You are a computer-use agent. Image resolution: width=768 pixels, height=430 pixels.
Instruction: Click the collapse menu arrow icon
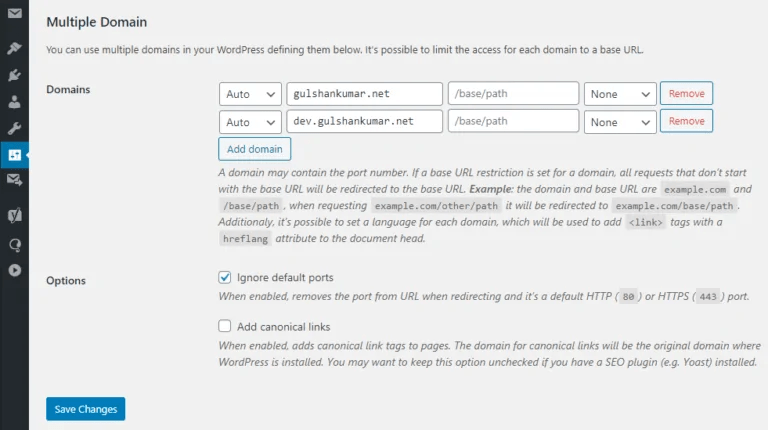click(x=14, y=269)
